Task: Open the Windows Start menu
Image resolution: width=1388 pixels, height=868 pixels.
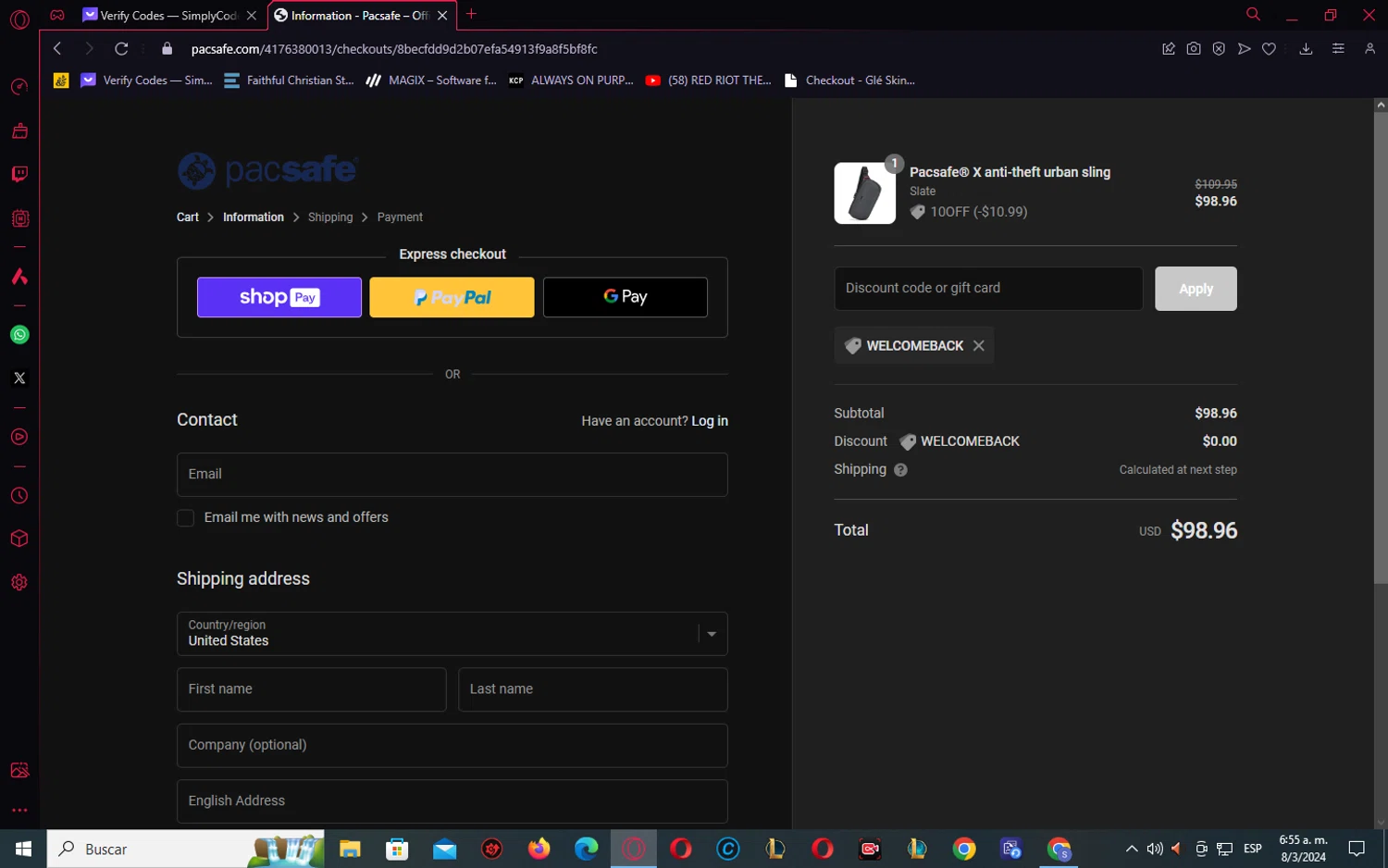Action: click(23, 849)
